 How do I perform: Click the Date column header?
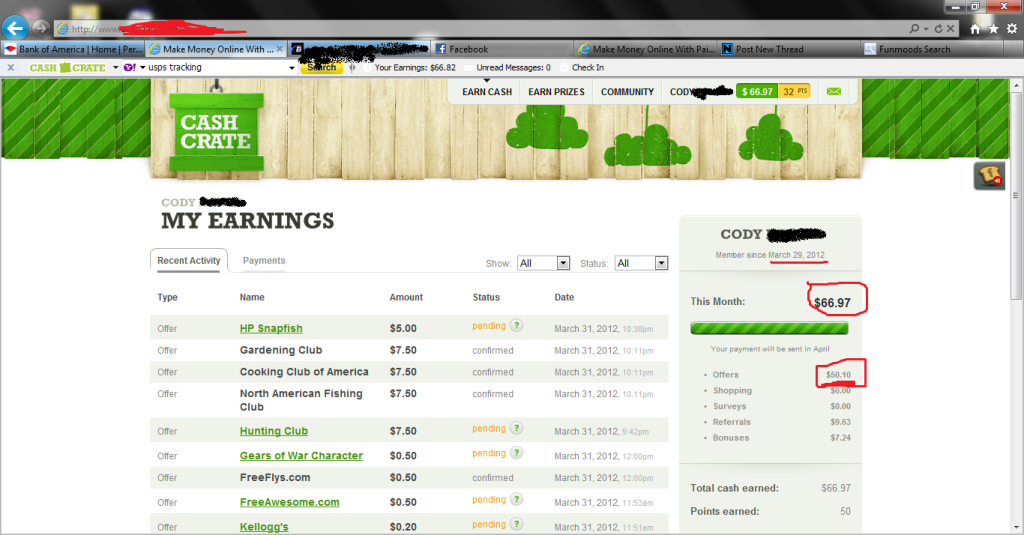point(564,297)
